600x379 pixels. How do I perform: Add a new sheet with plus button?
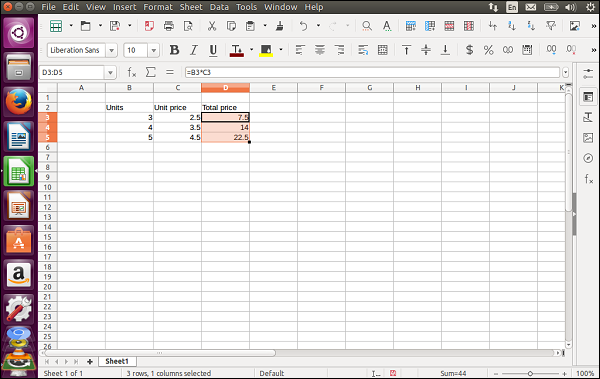[x=90, y=361]
